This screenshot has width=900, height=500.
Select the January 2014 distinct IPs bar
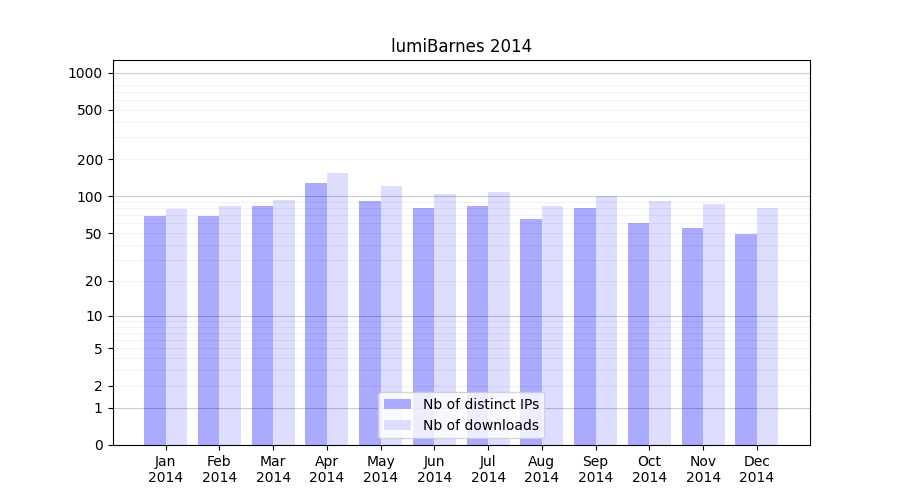tap(155, 330)
